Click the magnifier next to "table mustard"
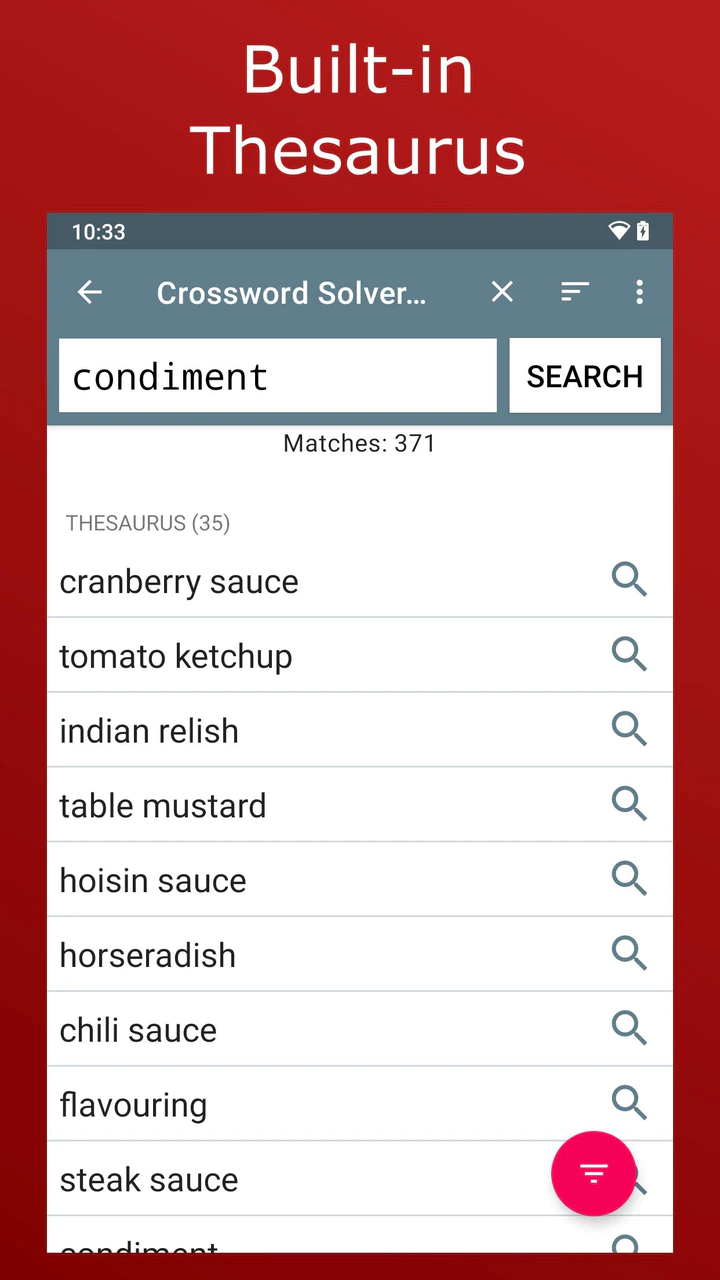720x1280 pixels. [x=629, y=804]
